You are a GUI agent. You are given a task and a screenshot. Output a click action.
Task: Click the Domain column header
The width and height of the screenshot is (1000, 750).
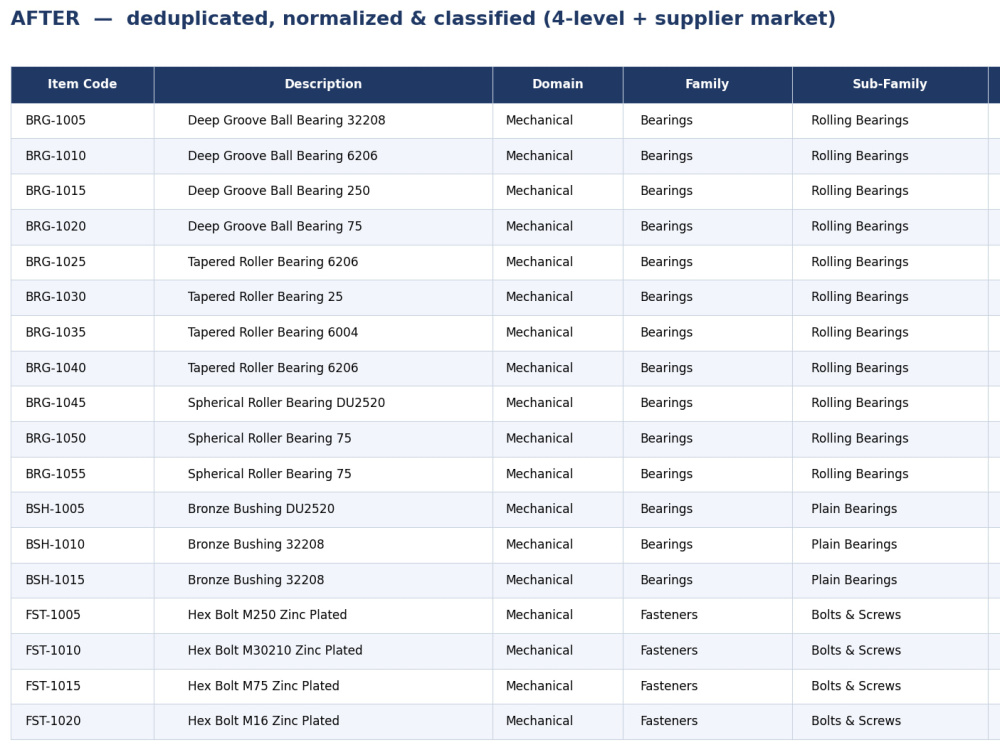point(558,84)
